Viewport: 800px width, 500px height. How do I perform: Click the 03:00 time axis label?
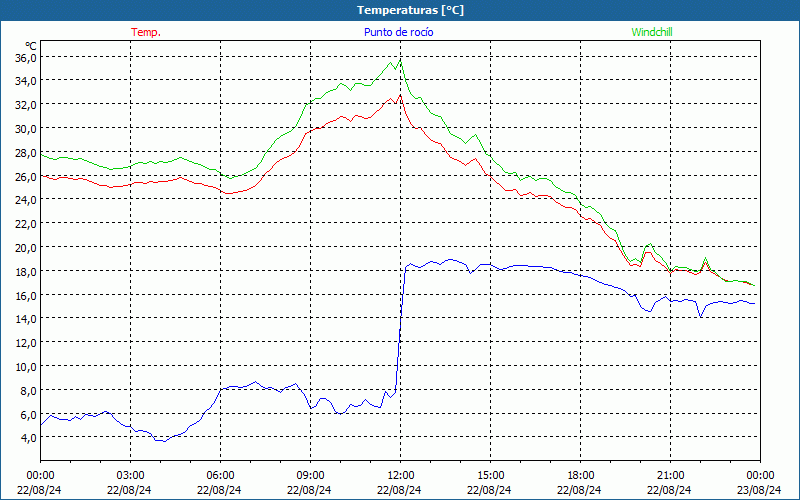[130, 476]
